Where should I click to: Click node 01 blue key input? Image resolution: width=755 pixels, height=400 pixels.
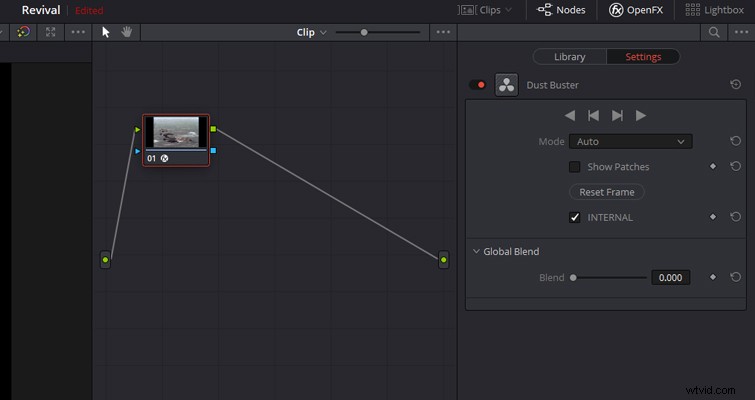[x=137, y=151]
